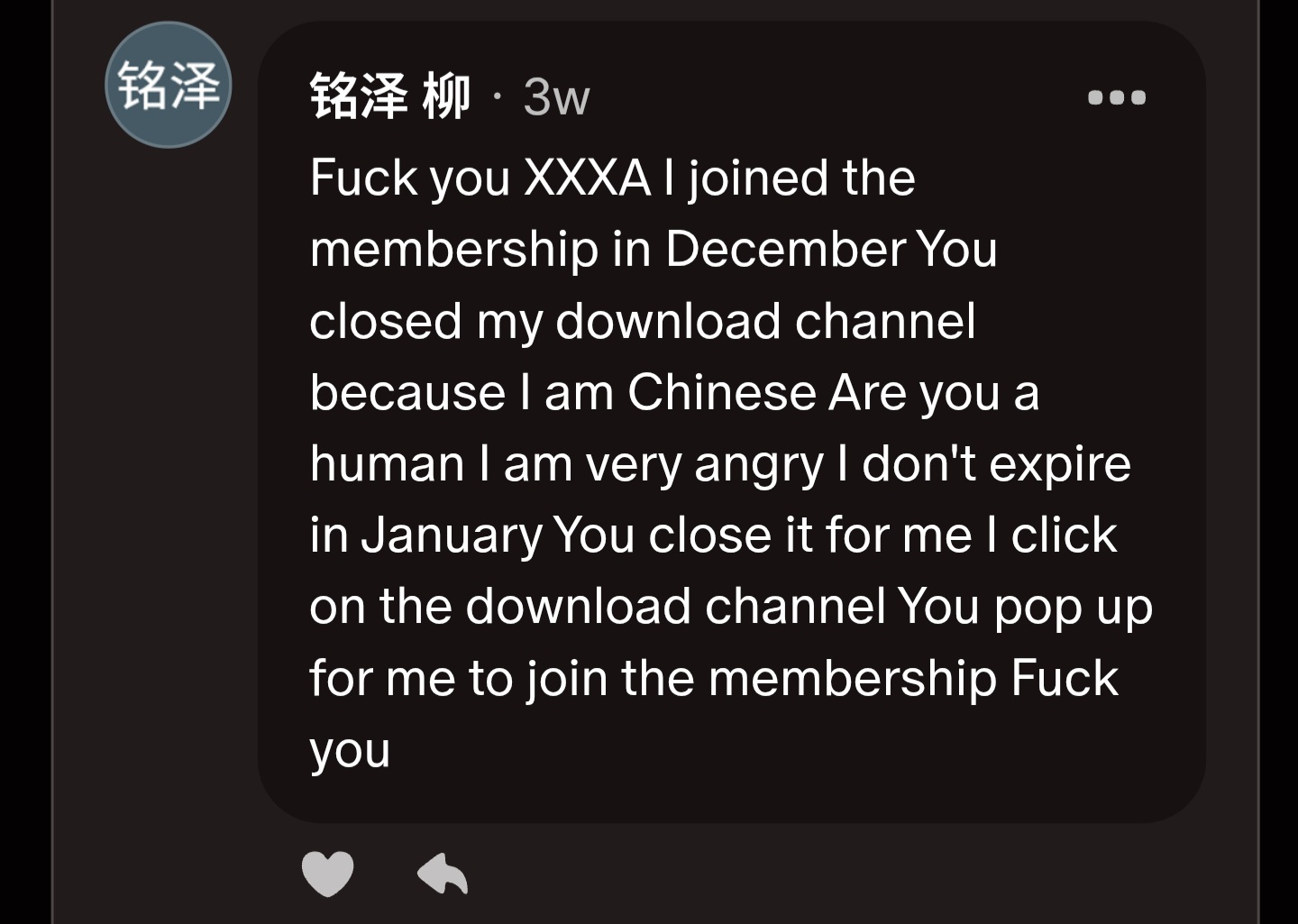Click the word because in the comment
This screenshot has width=1298, height=924.
coord(407,392)
